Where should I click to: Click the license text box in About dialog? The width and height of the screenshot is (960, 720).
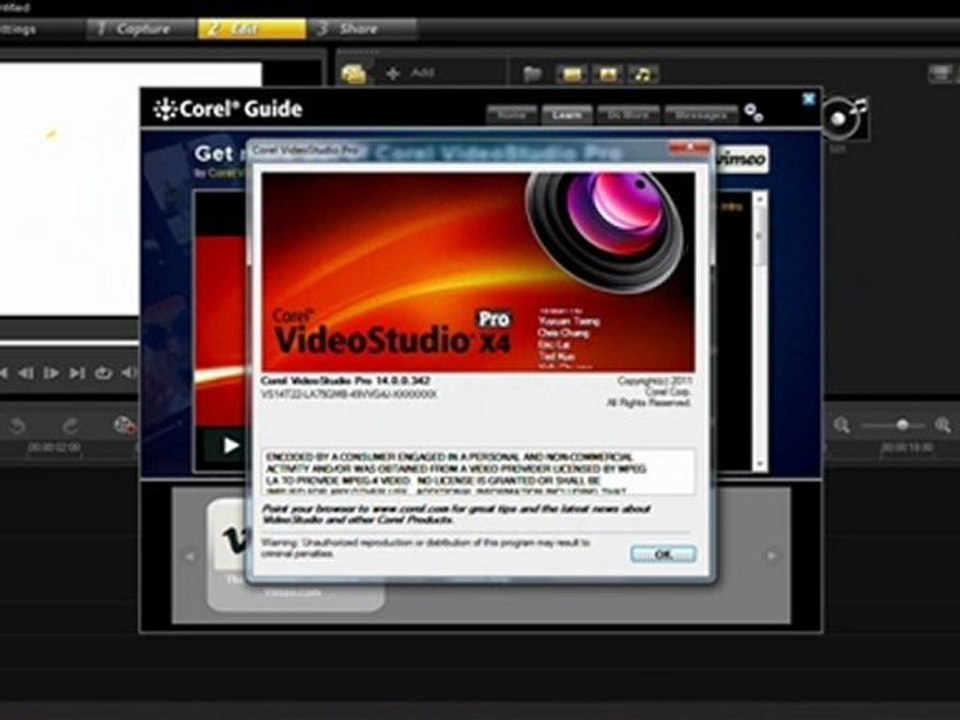click(x=479, y=473)
